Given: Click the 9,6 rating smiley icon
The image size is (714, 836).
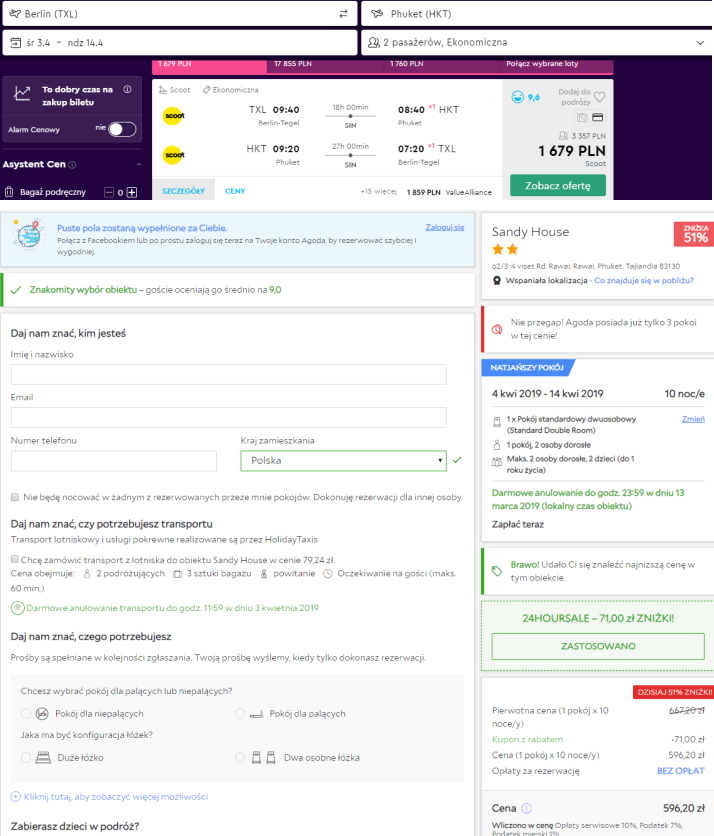Looking at the screenshot, I should pyautogui.click(x=517, y=97).
